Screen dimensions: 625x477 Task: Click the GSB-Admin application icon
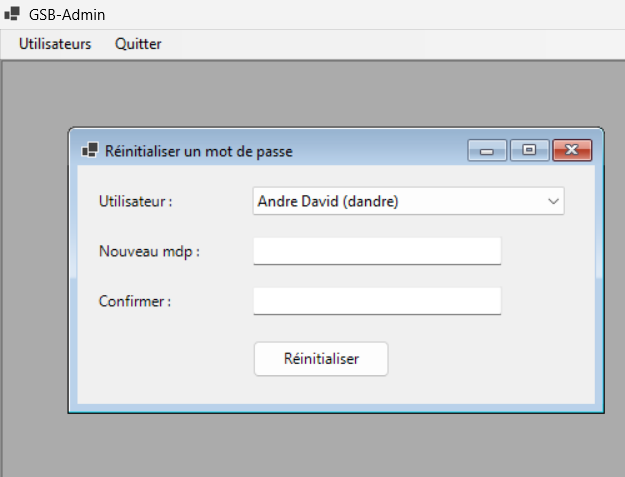[12, 15]
